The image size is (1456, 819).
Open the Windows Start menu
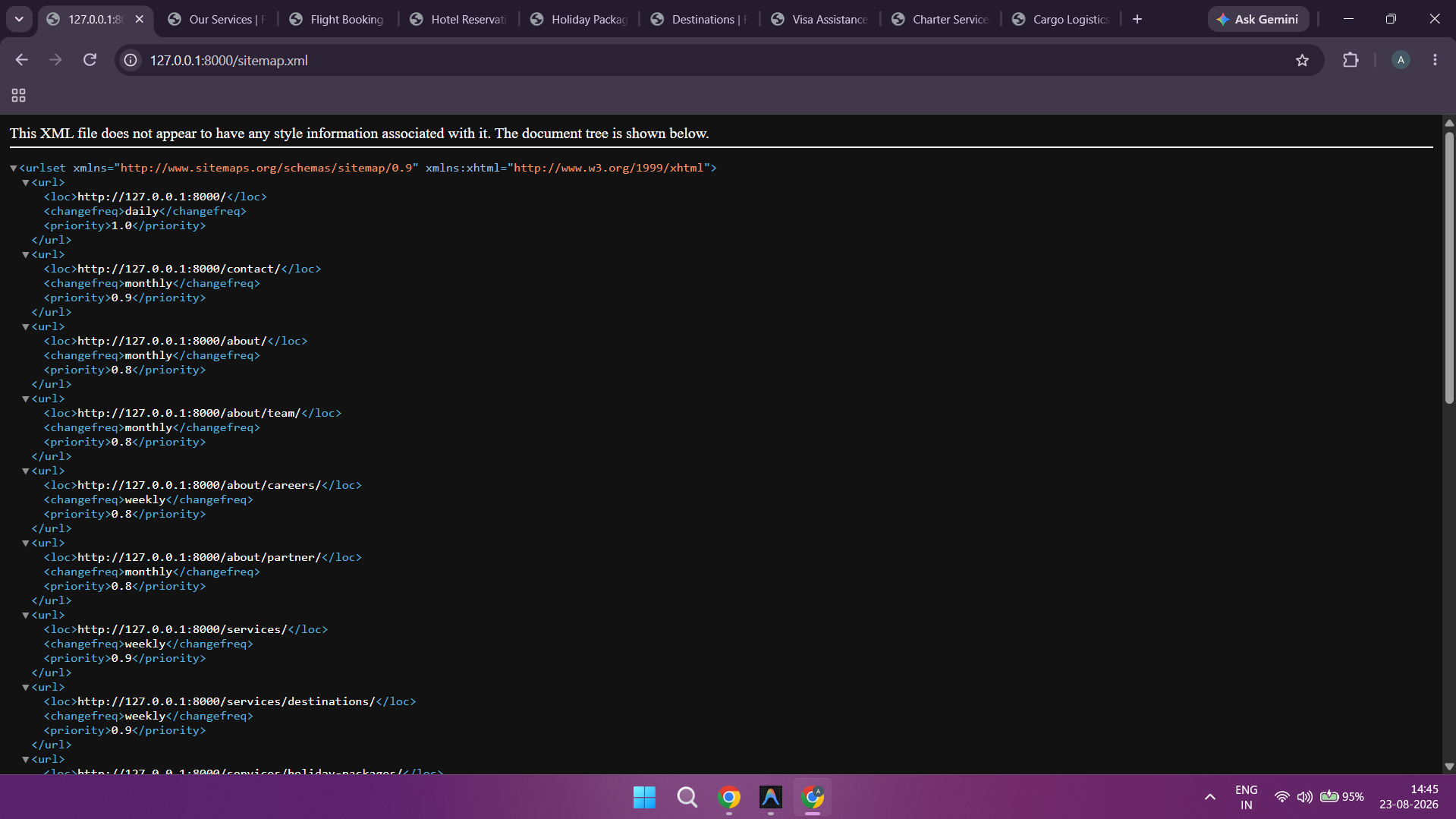click(x=644, y=797)
